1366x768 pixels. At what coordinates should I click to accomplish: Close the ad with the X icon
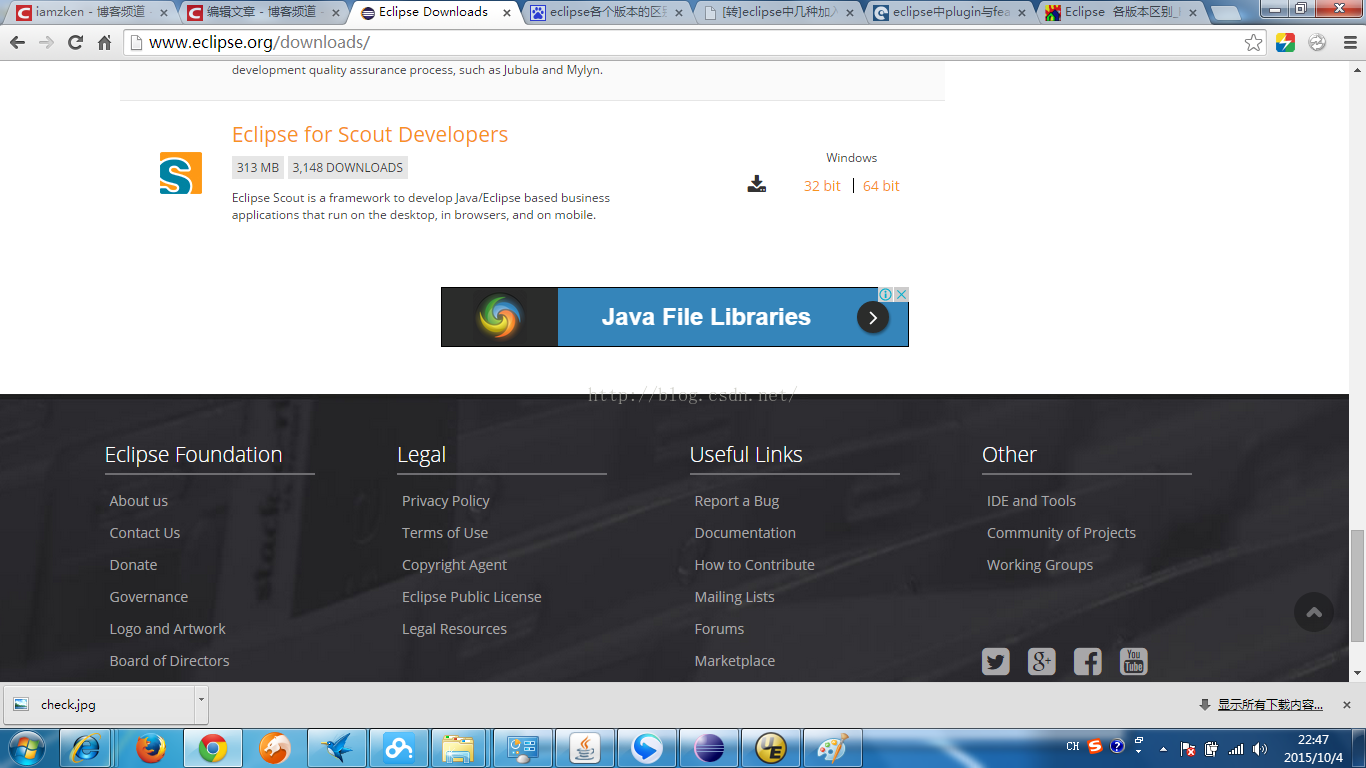(901, 294)
